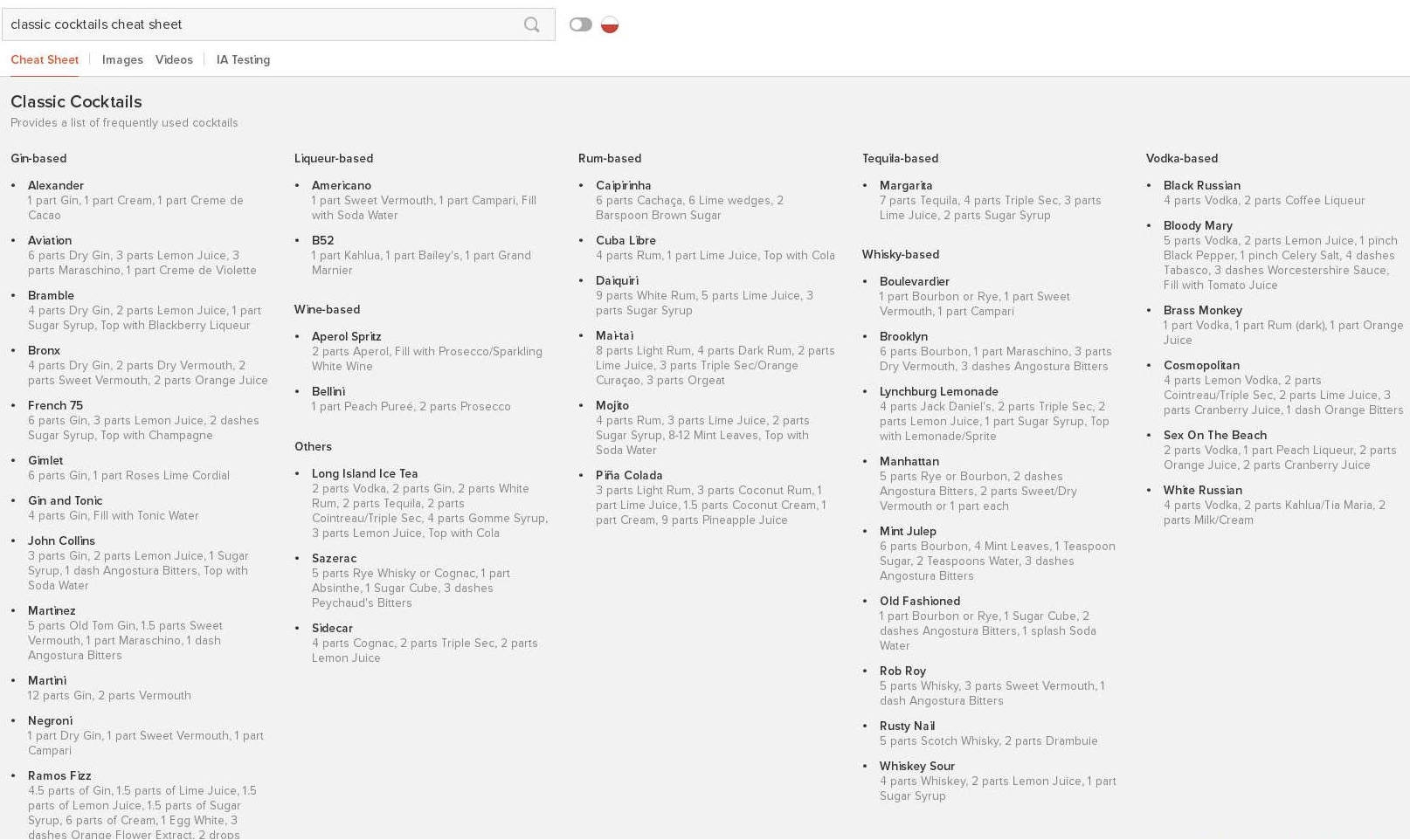Toggle the region switch beside the search box

[x=580, y=24]
